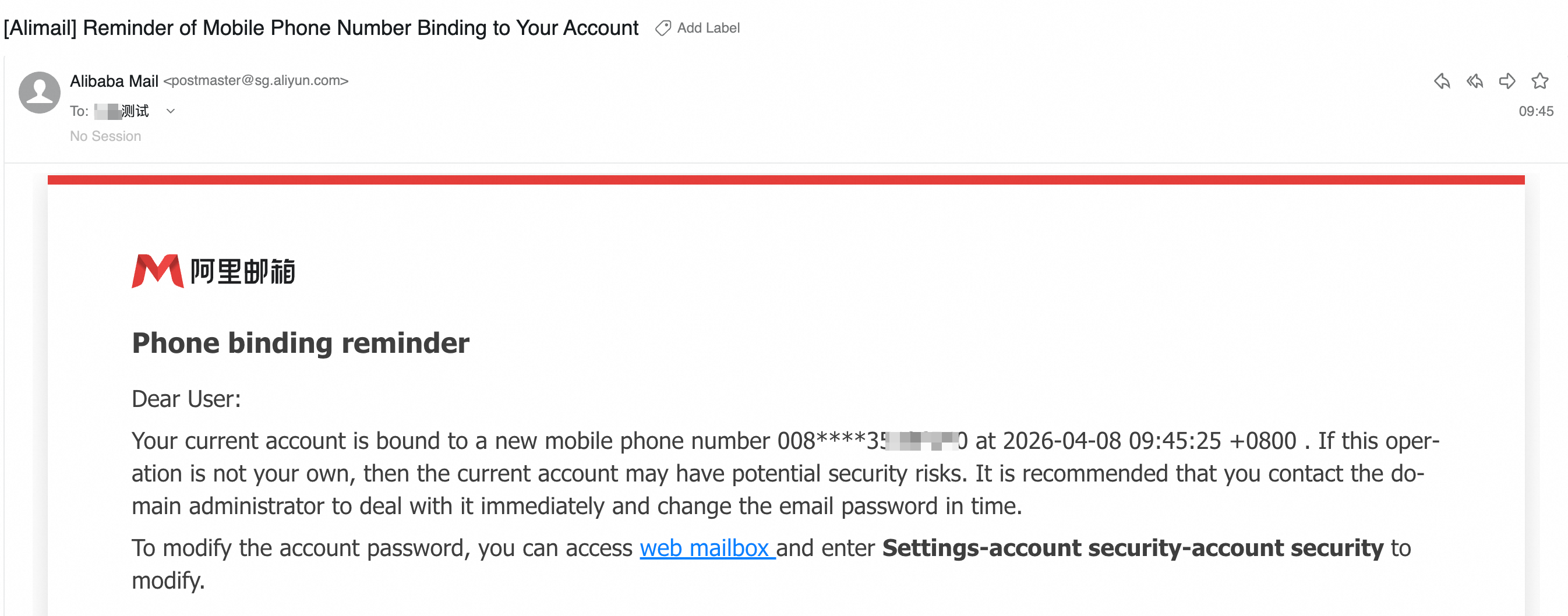Click the red banner bar atop email
The height and width of the screenshot is (616, 1568).
[786, 179]
